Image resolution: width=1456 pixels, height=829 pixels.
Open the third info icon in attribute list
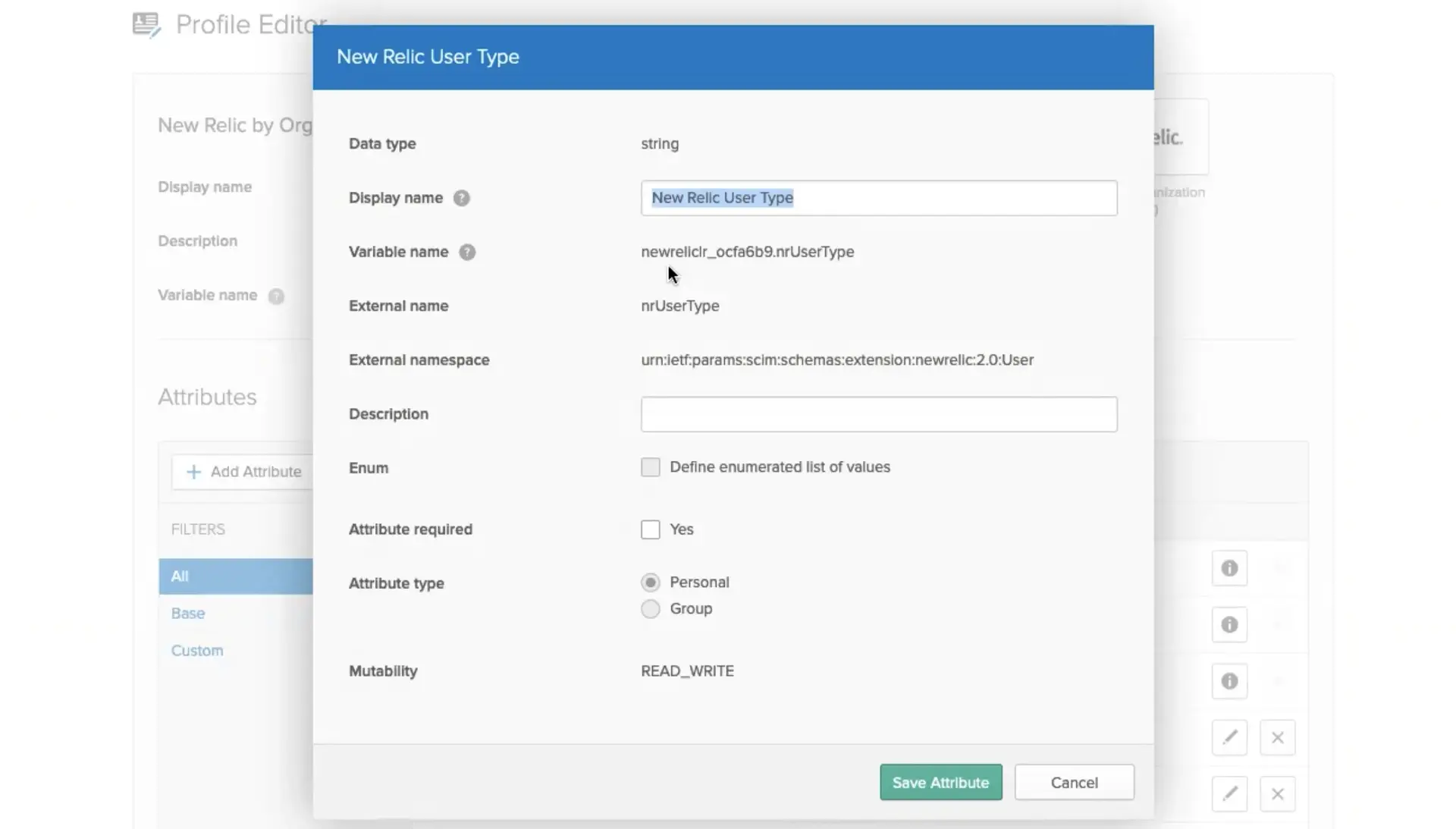point(1229,681)
